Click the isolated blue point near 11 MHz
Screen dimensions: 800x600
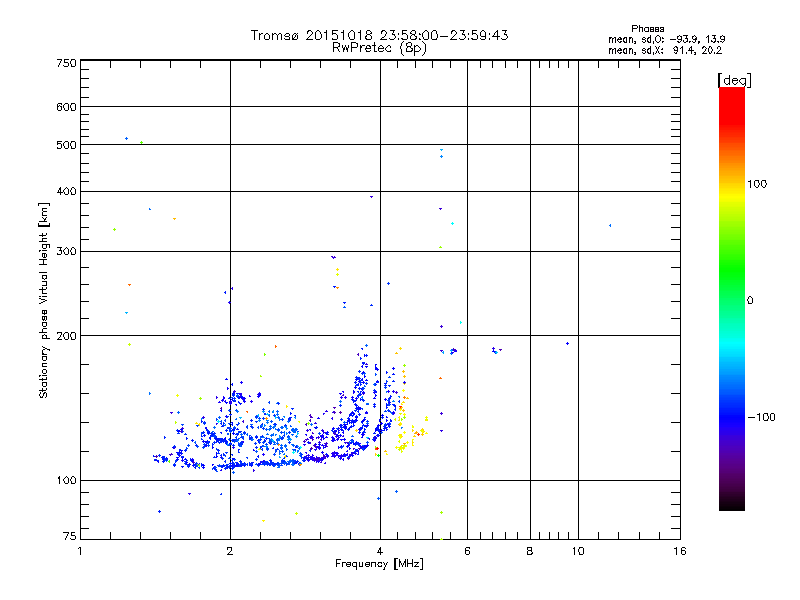tap(610, 226)
